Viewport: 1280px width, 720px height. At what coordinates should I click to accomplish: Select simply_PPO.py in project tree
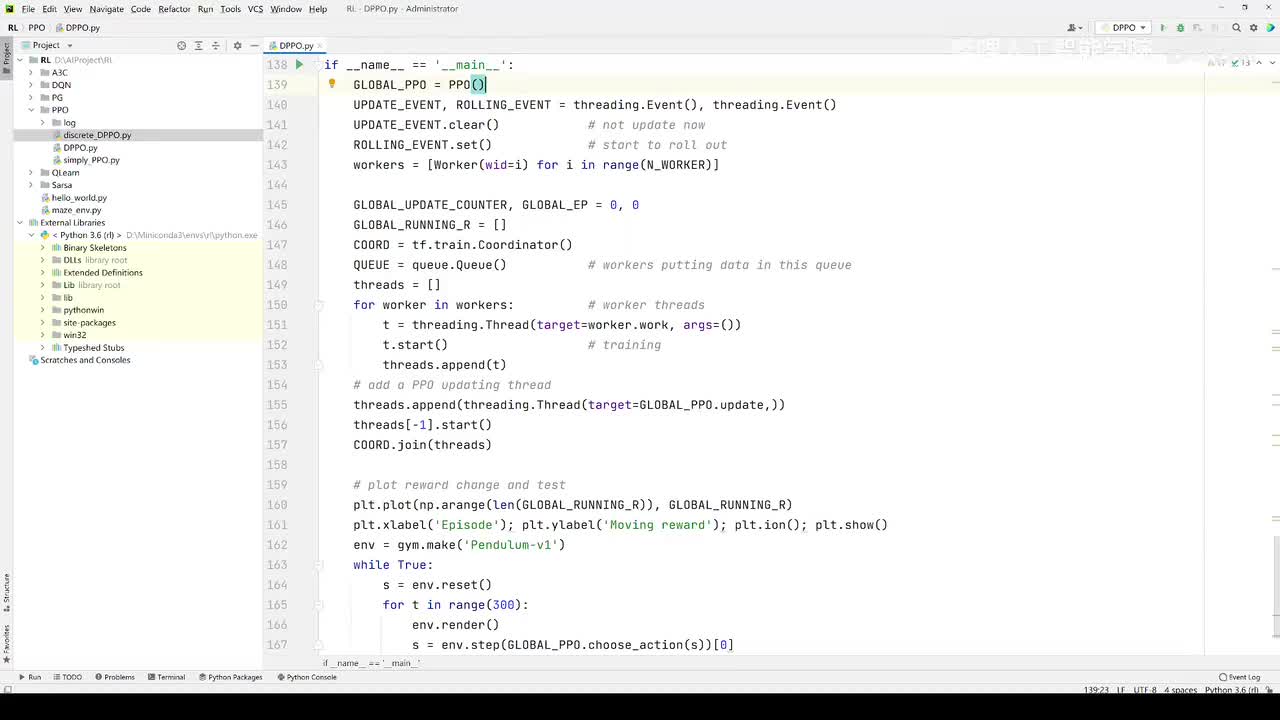click(91, 160)
